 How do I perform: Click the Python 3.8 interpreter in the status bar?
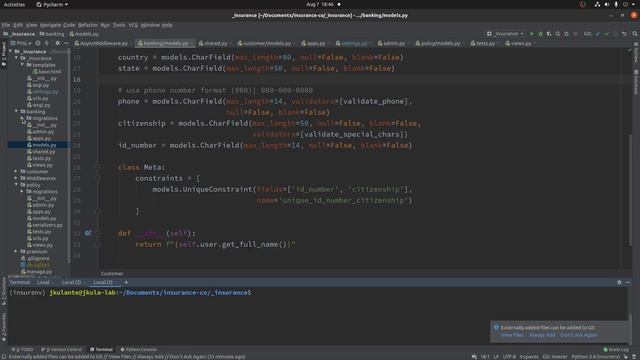coord(595,356)
